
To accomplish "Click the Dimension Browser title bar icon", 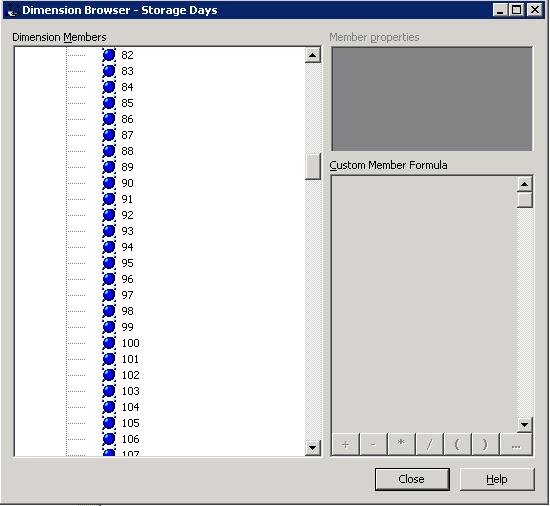I will [x=12, y=10].
